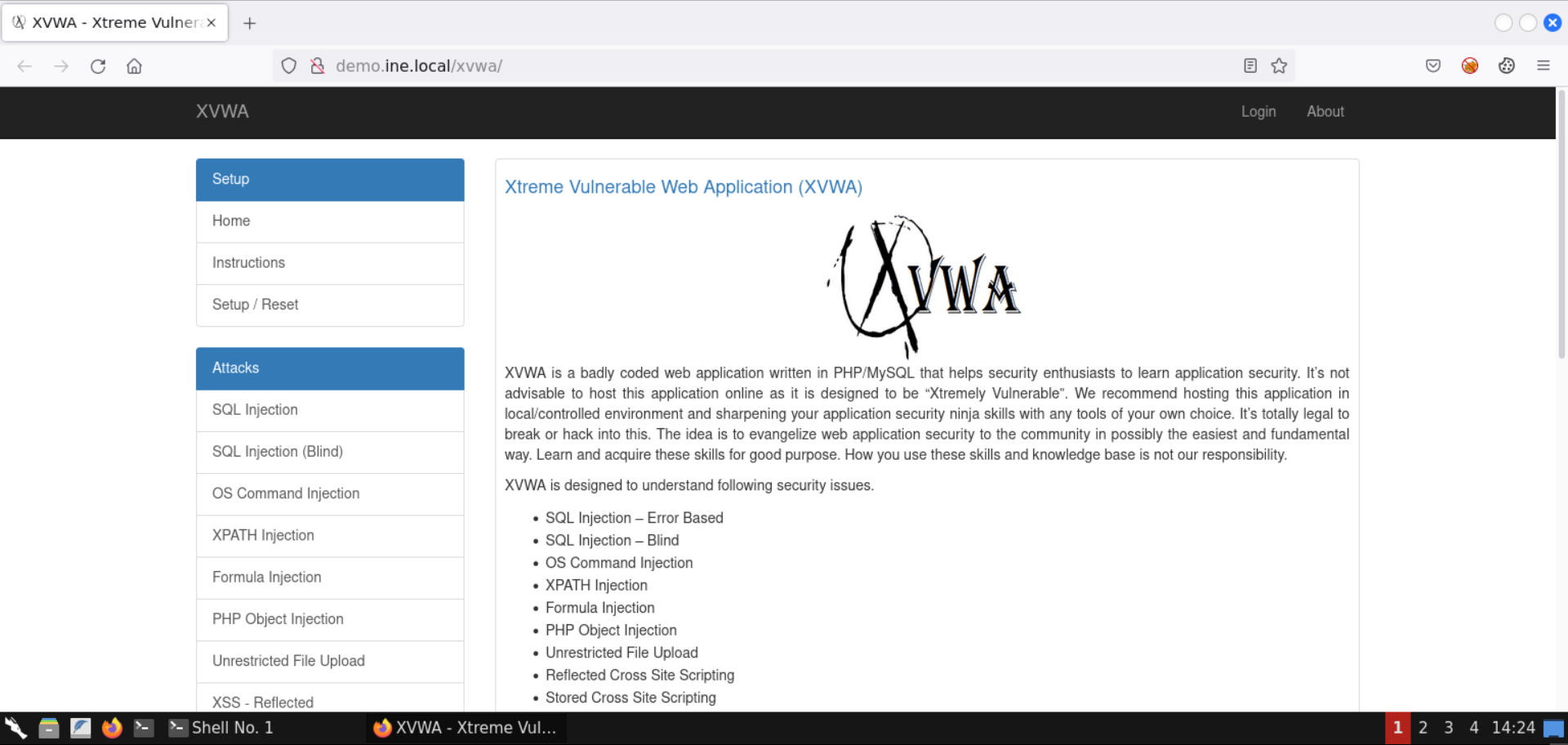Image resolution: width=1568 pixels, height=745 pixels.
Task: Open the About page in navbar
Action: click(1325, 112)
